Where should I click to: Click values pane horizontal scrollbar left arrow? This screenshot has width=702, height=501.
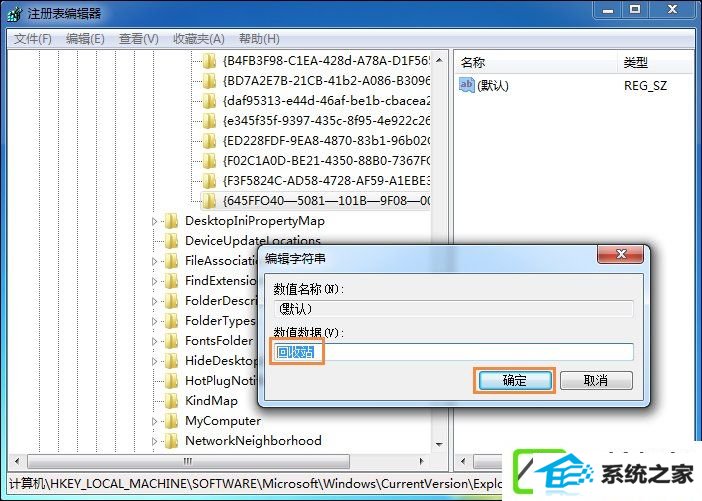click(463, 461)
